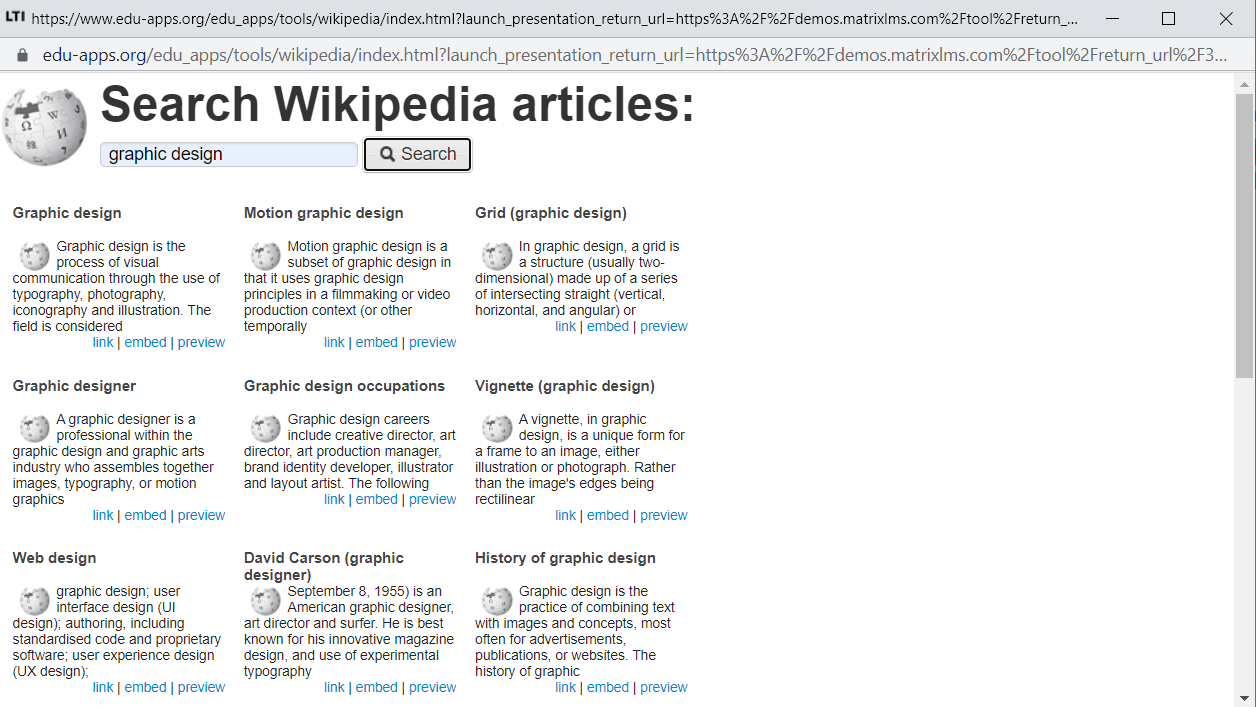
Task: Click the Search button with the magnifier
Action: click(418, 154)
